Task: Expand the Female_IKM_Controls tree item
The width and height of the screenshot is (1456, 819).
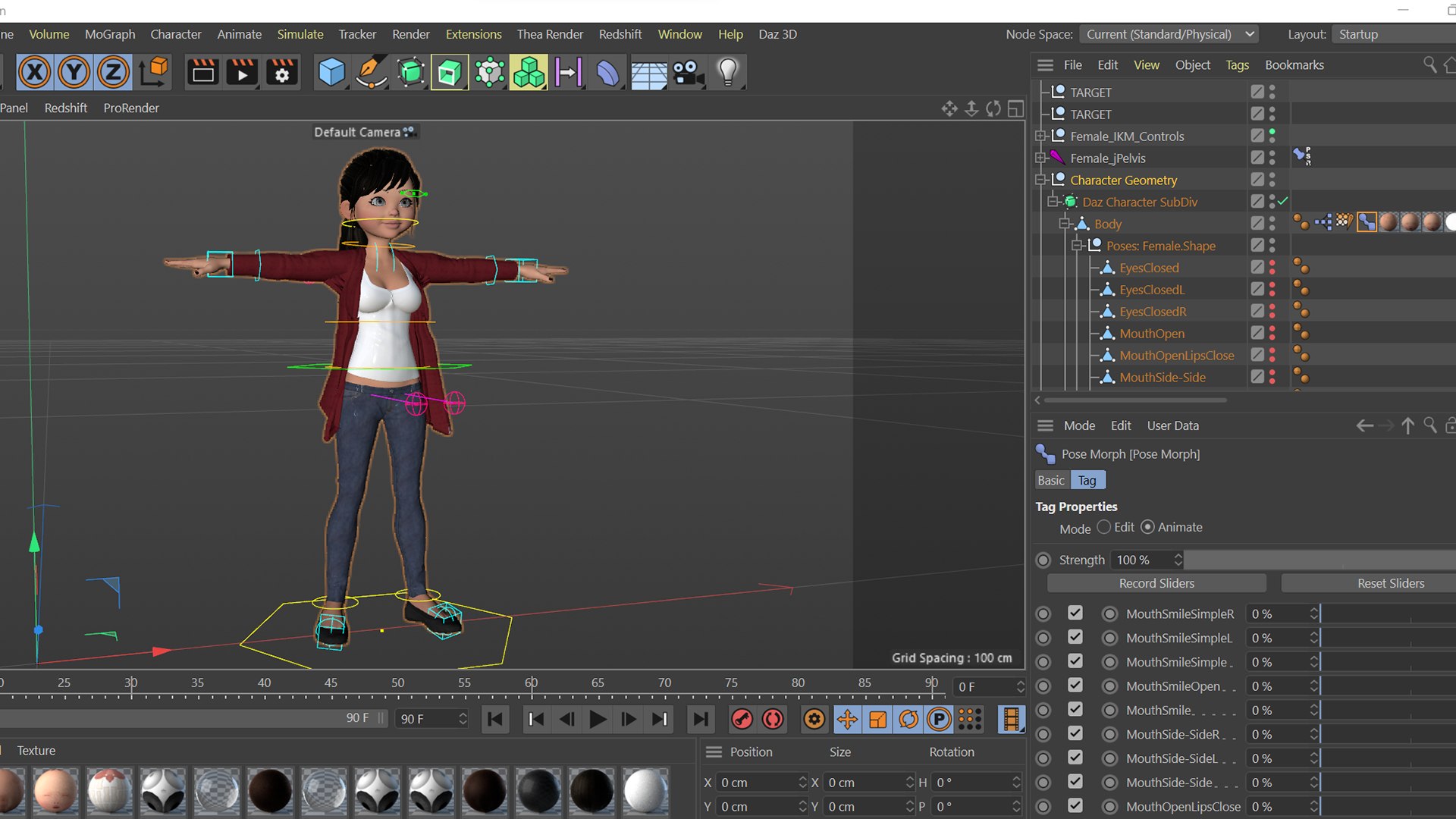Action: 1040,136
